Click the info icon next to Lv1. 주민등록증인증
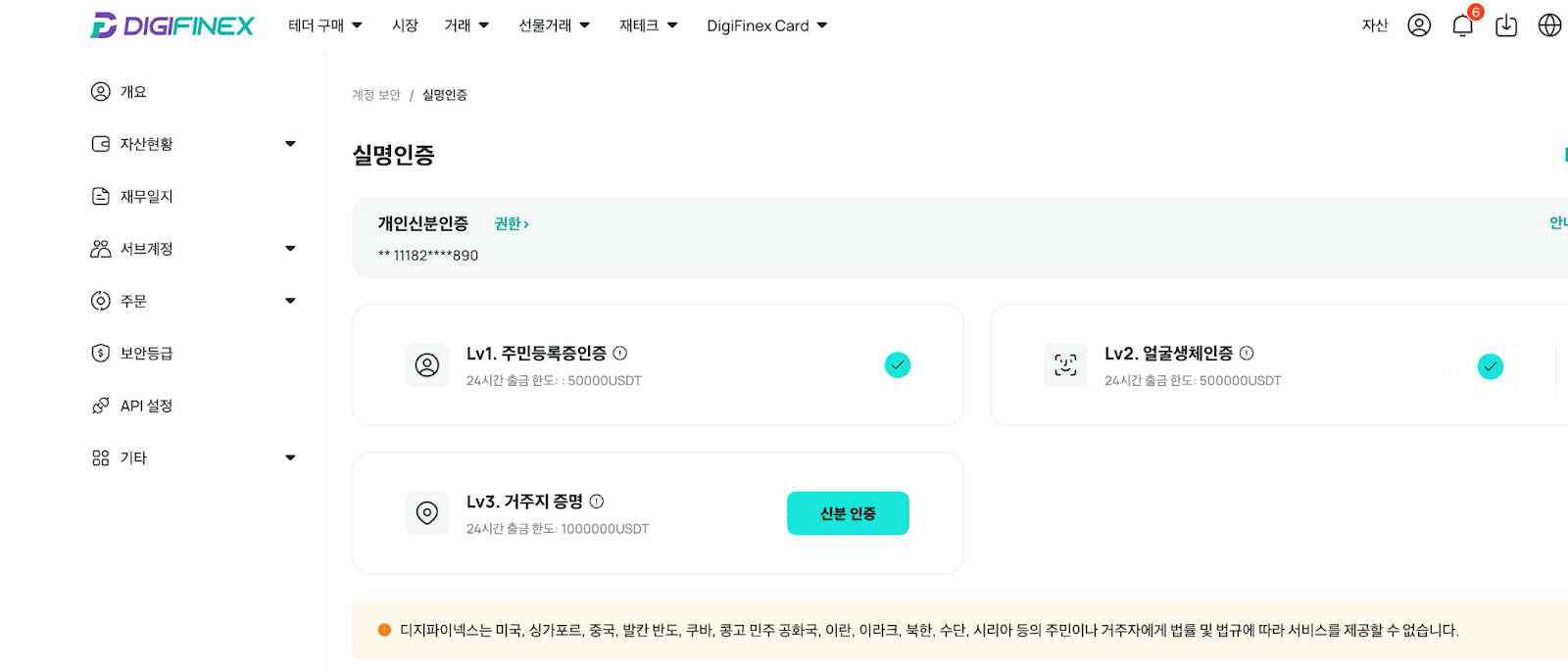Image resolution: width=1568 pixels, height=670 pixels. pos(620,353)
